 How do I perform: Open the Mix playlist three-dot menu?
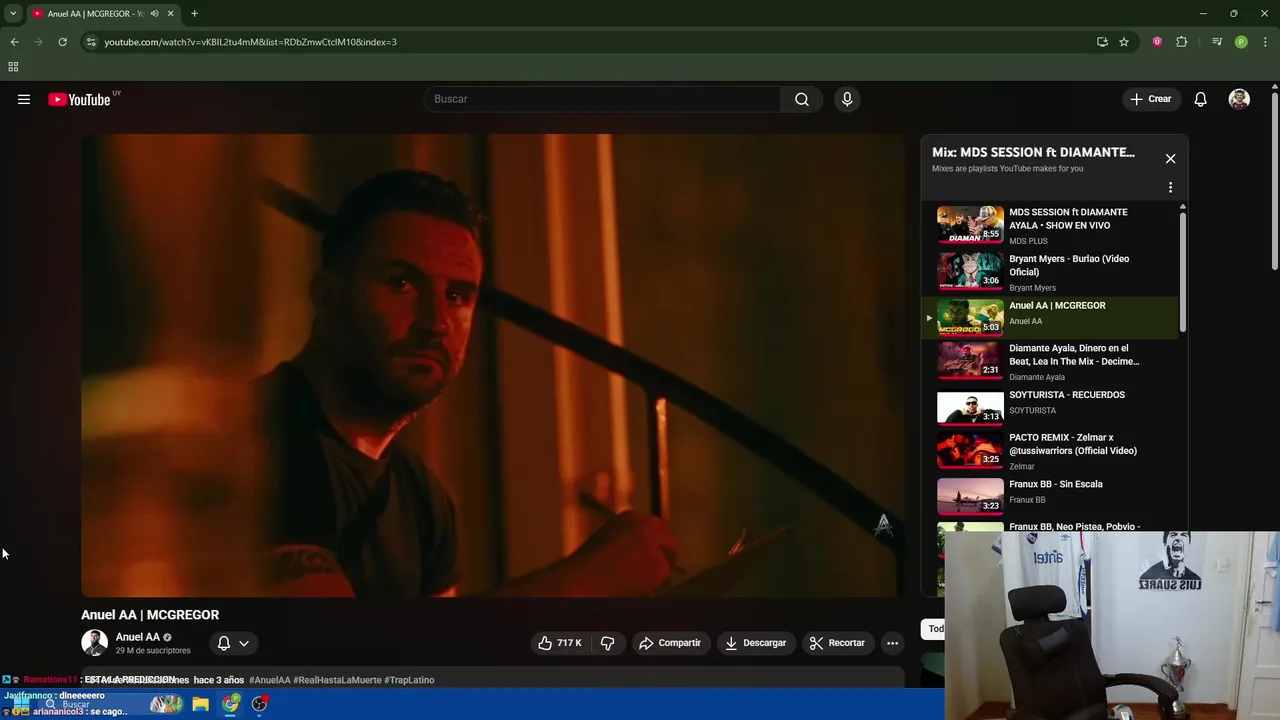tap(1170, 187)
